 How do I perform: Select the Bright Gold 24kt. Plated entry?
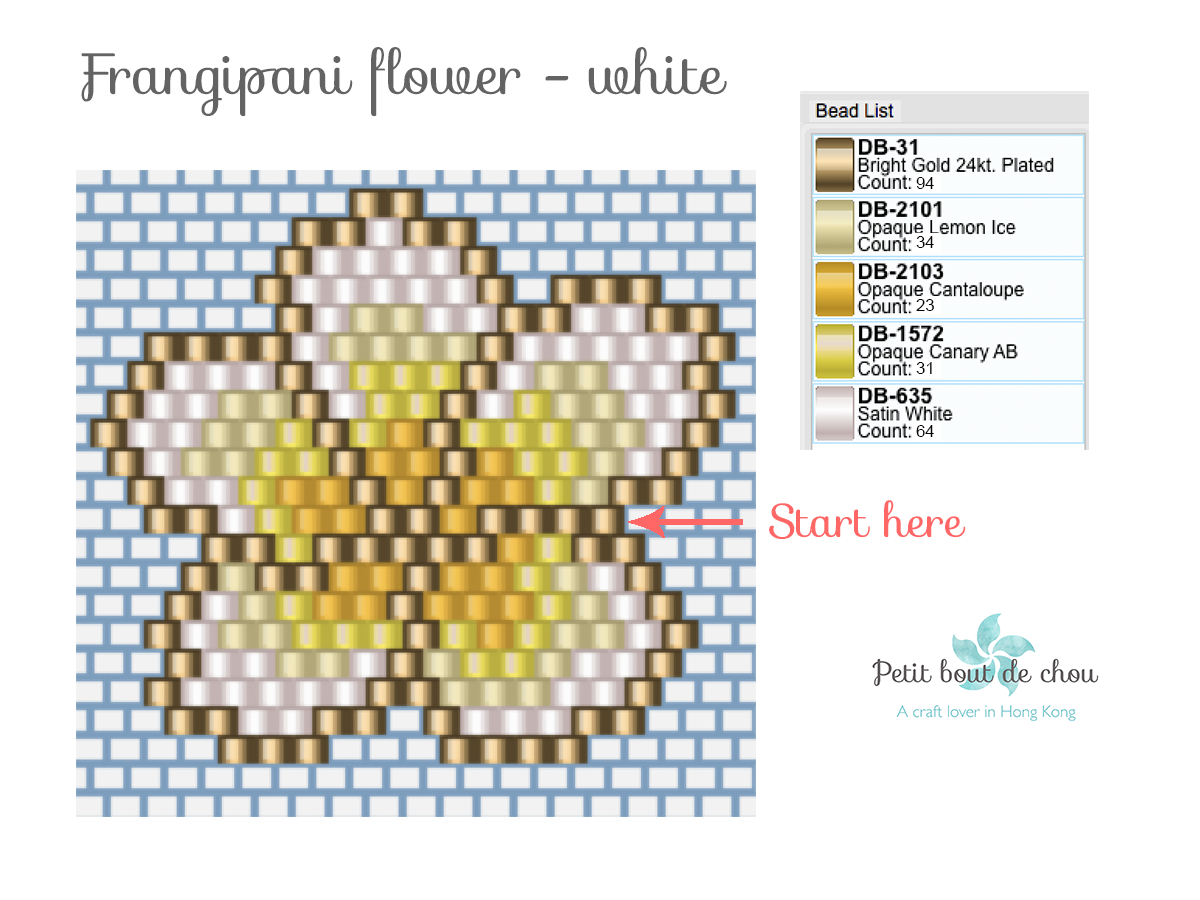(x=949, y=165)
